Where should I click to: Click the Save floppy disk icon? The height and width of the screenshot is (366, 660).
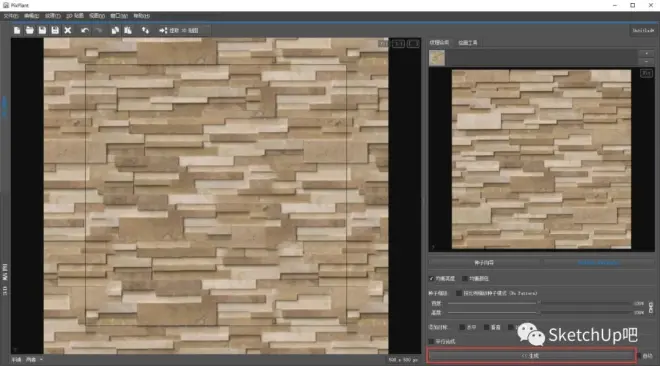[x=42, y=30]
